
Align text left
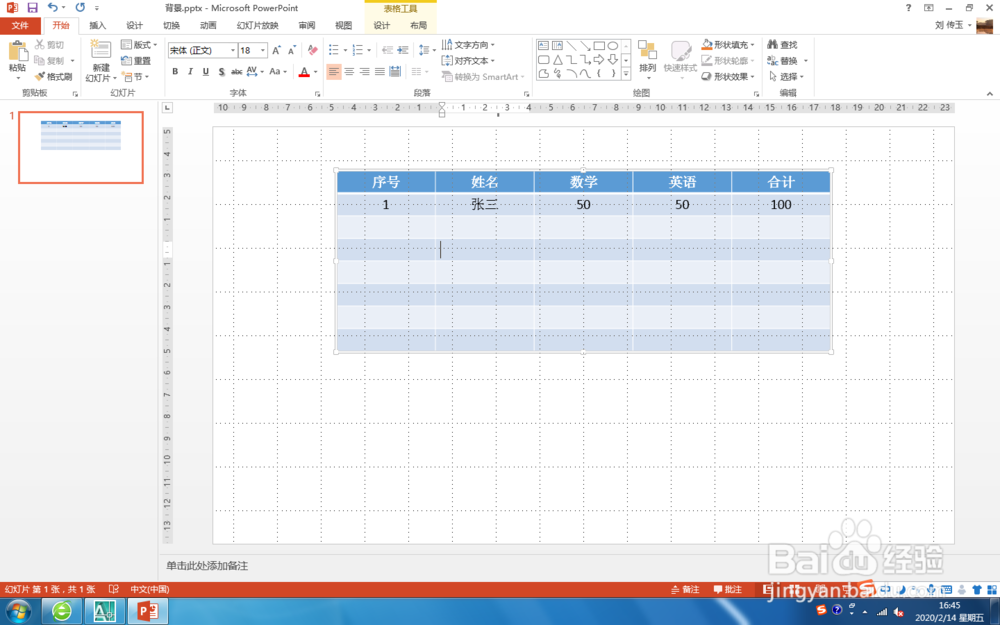[x=334, y=71]
